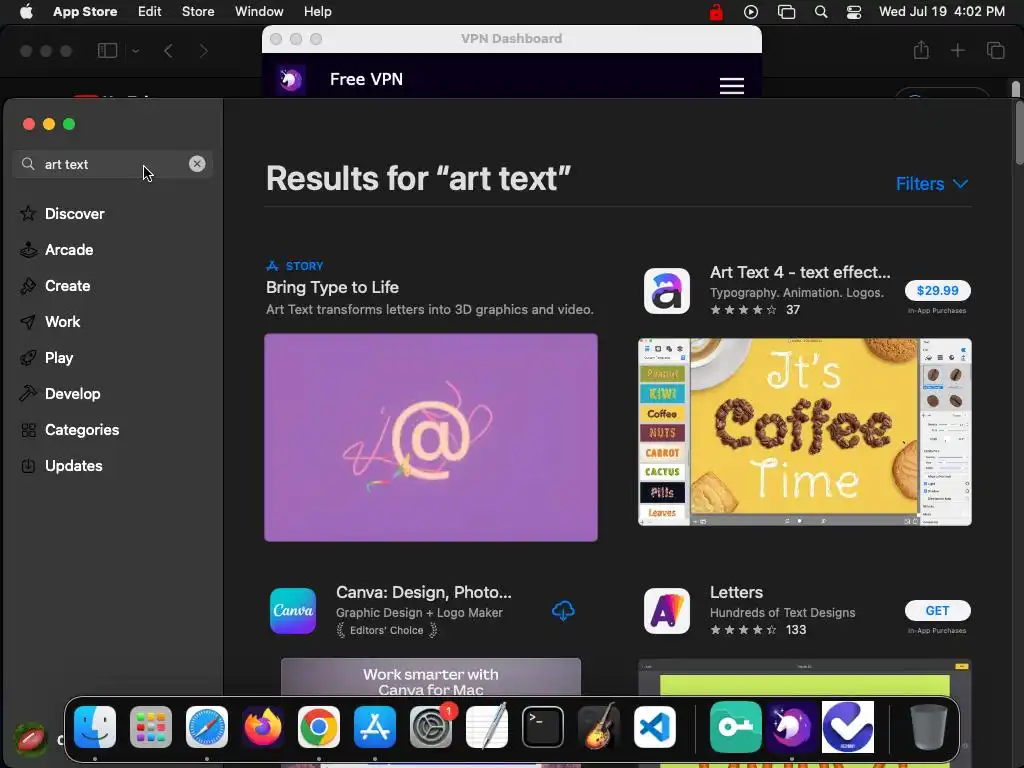Image resolution: width=1024 pixels, height=768 pixels.
Task: Open the unicorn Free VPN Dock icon
Action: coord(792,727)
